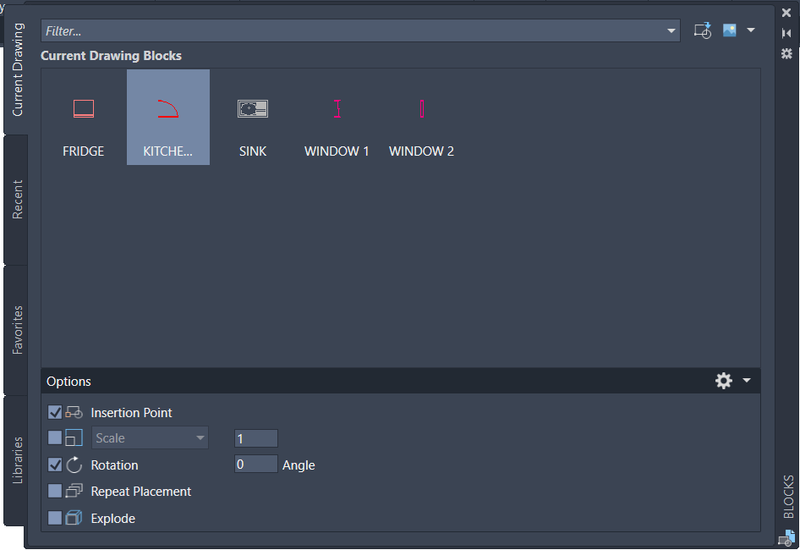
Task: Click the Insertion Point label
Action: pos(131,413)
